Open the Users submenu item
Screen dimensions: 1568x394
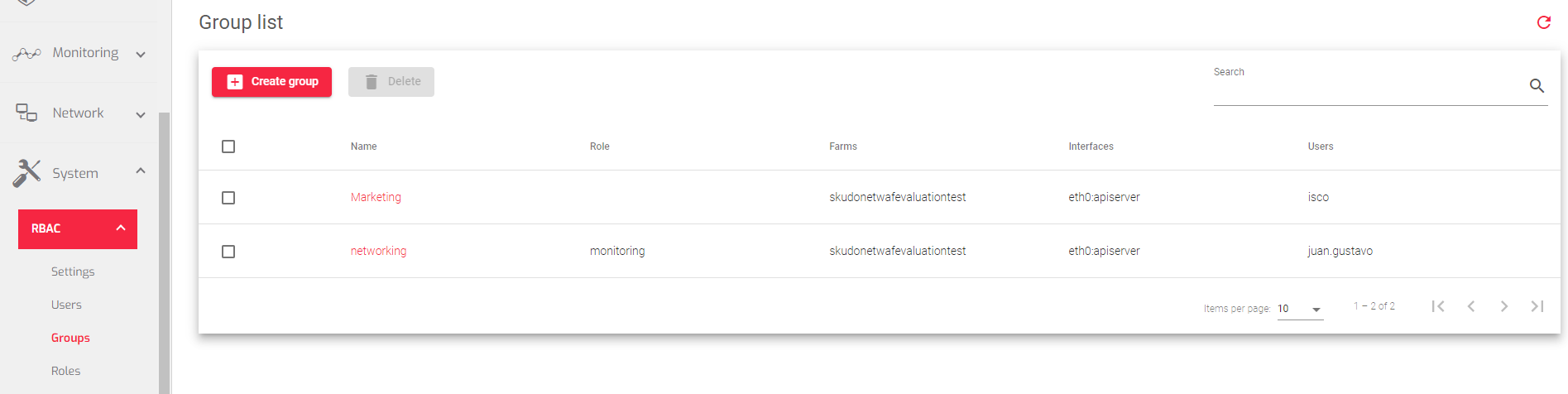pos(66,305)
